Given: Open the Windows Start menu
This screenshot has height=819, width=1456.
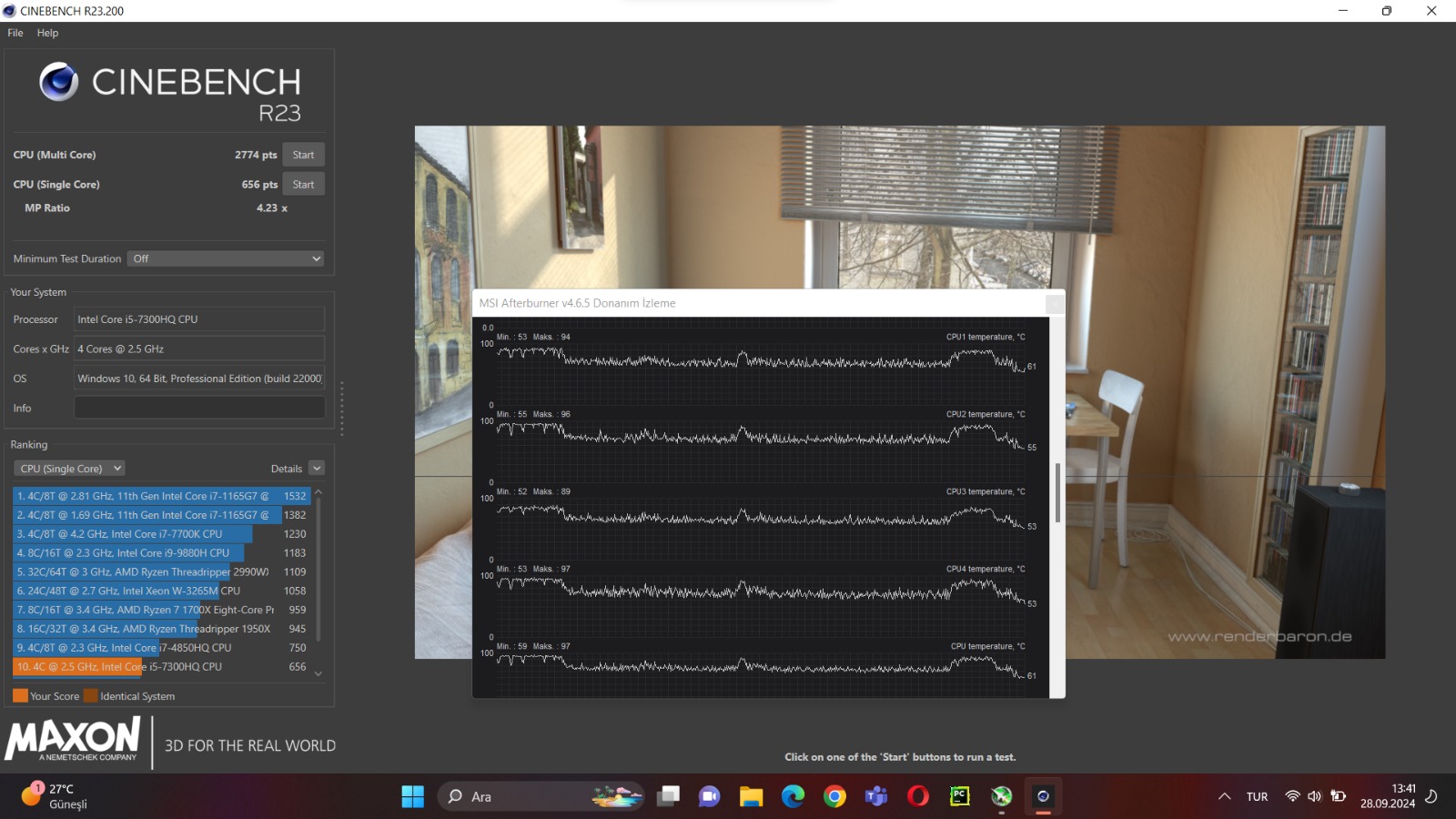Looking at the screenshot, I should [x=412, y=796].
